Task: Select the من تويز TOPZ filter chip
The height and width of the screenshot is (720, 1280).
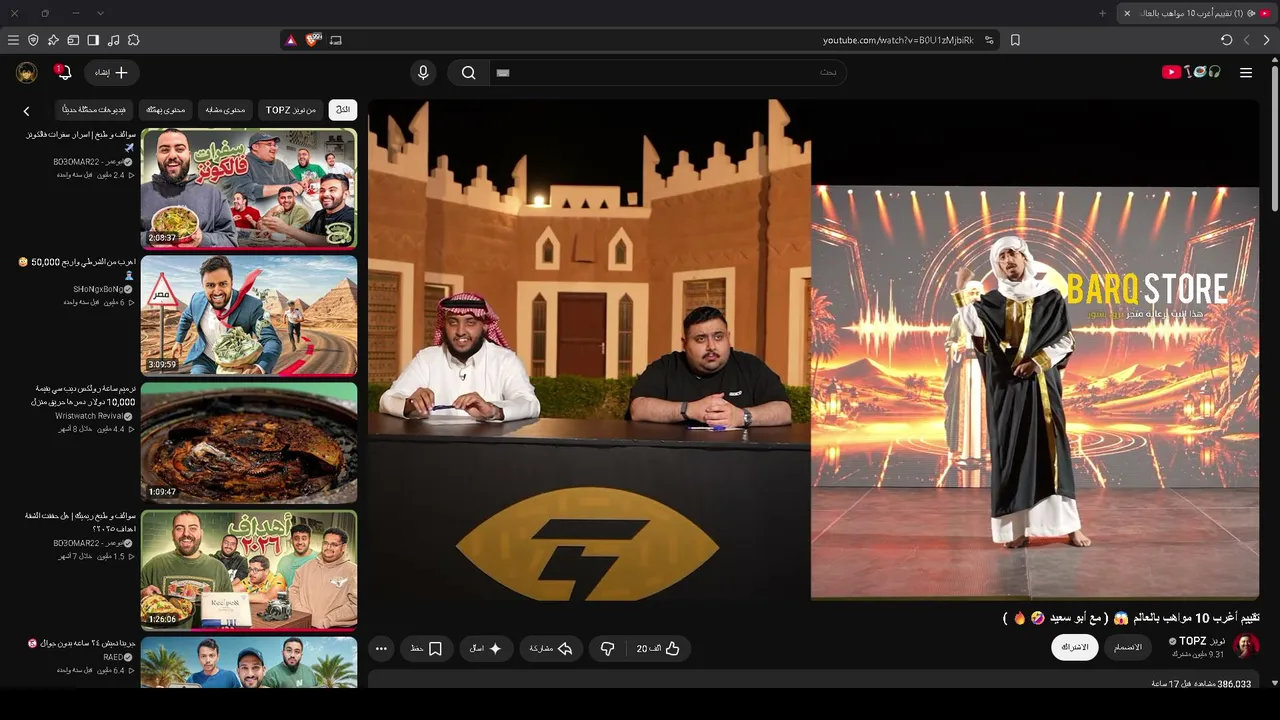Action: 291,110
